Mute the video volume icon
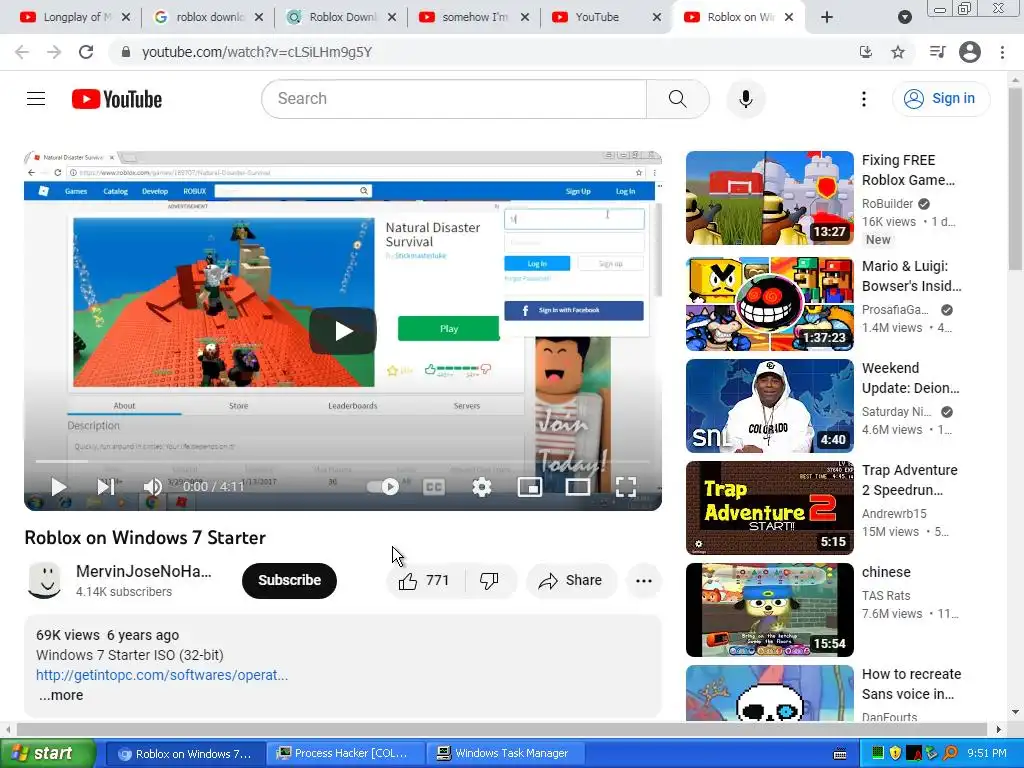This screenshot has width=1024, height=768. click(x=152, y=487)
